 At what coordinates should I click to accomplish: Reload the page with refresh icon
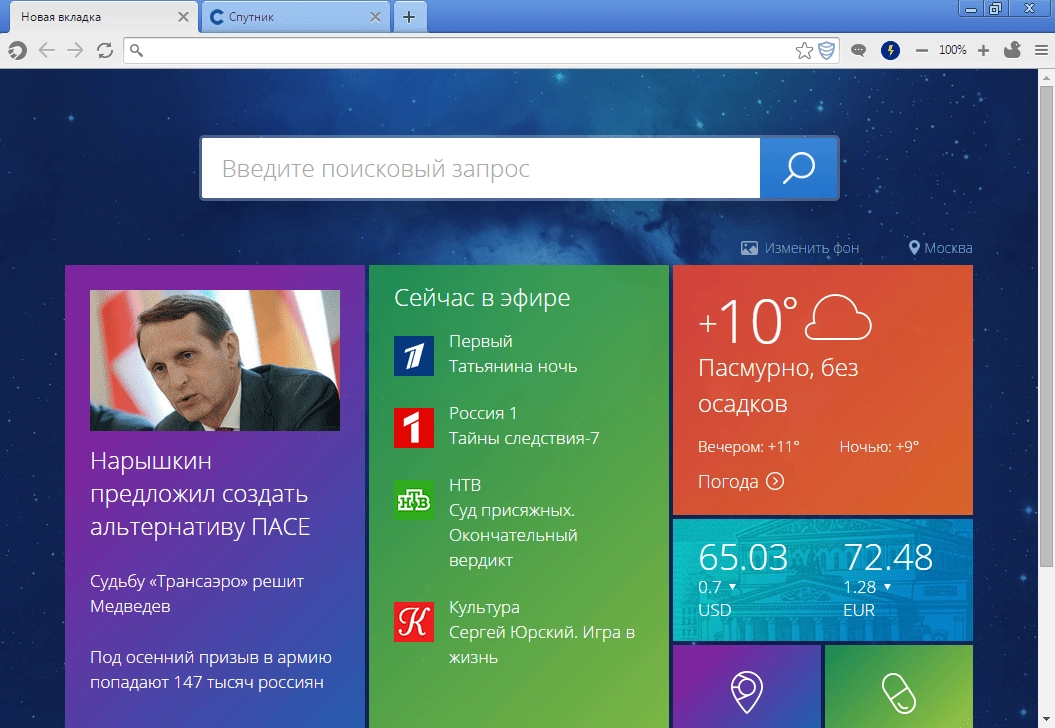pos(105,50)
